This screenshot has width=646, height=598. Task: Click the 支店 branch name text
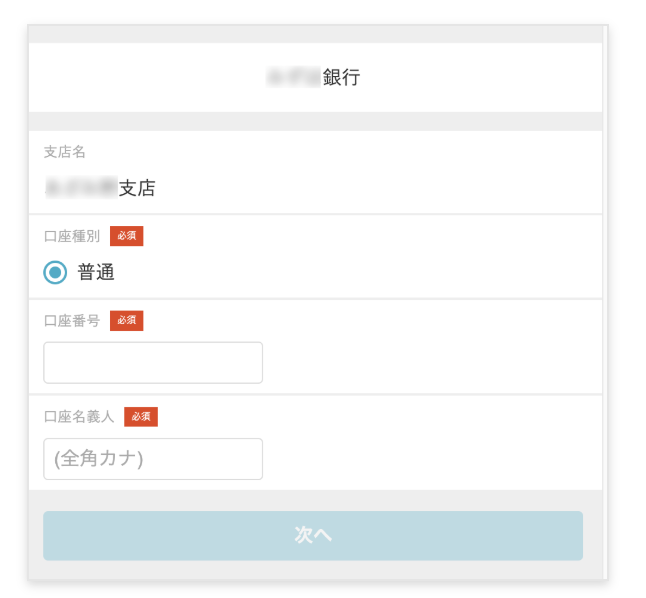137,188
